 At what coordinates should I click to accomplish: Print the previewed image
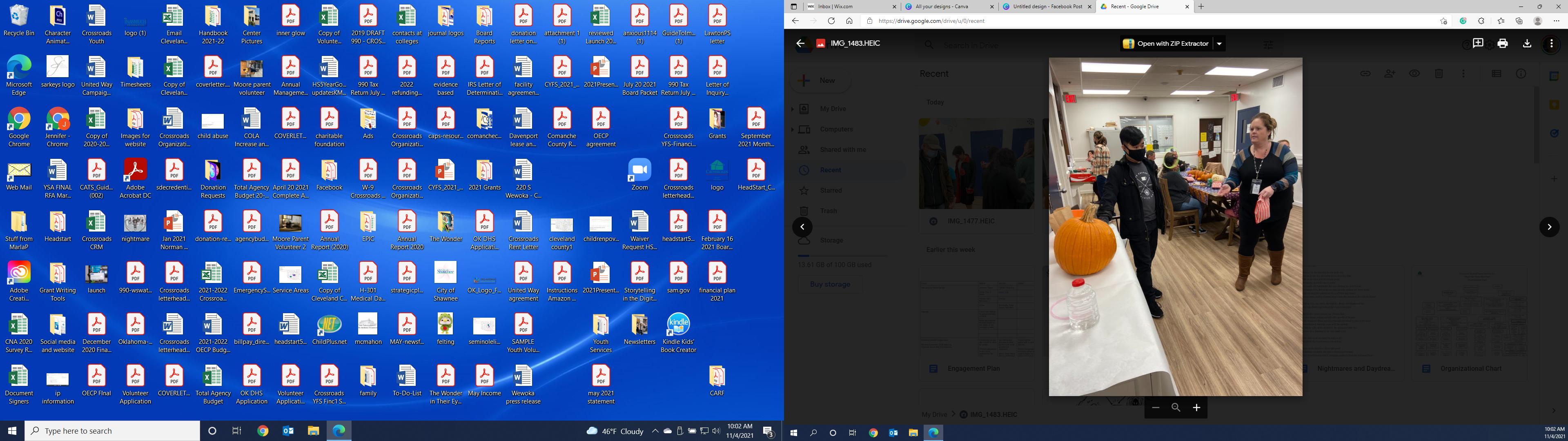[1502, 43]
